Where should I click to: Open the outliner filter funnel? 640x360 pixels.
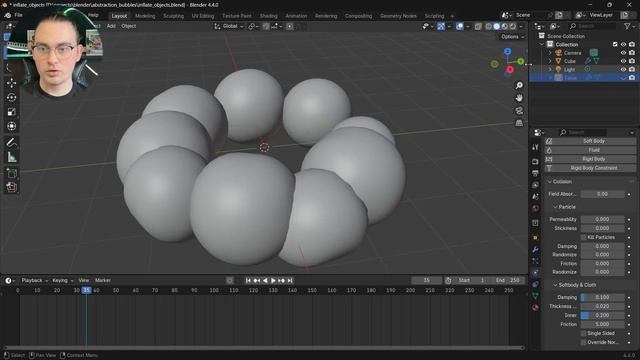tap(627, 26)
